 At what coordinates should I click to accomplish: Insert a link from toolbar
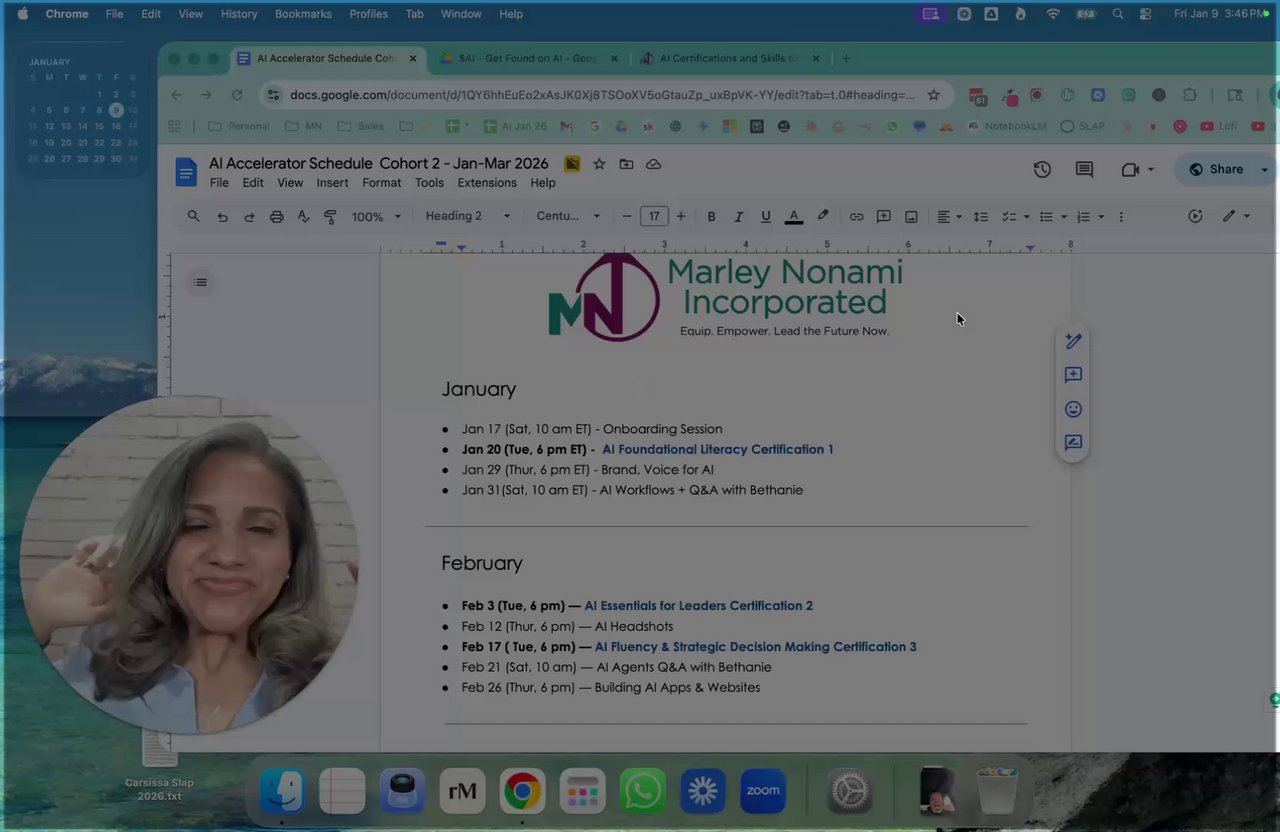coord(856,216)
